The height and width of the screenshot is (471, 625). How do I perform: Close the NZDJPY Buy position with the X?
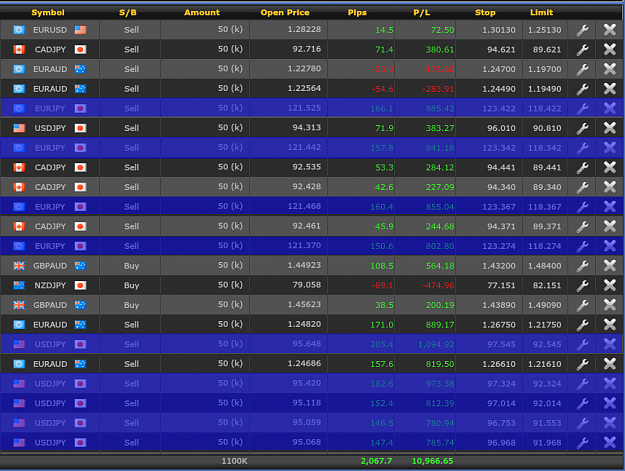pyautogui.click(x=609, y=285)
